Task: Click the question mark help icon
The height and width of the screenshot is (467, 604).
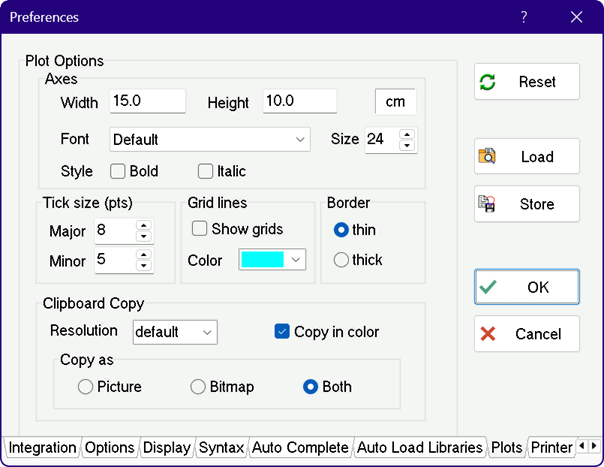Action: coord(525,17)
